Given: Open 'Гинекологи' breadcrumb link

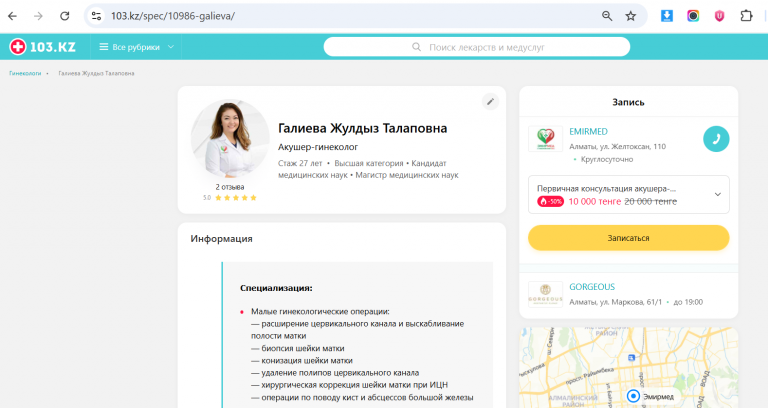Looking at the screenshot, I should [25, 73].
